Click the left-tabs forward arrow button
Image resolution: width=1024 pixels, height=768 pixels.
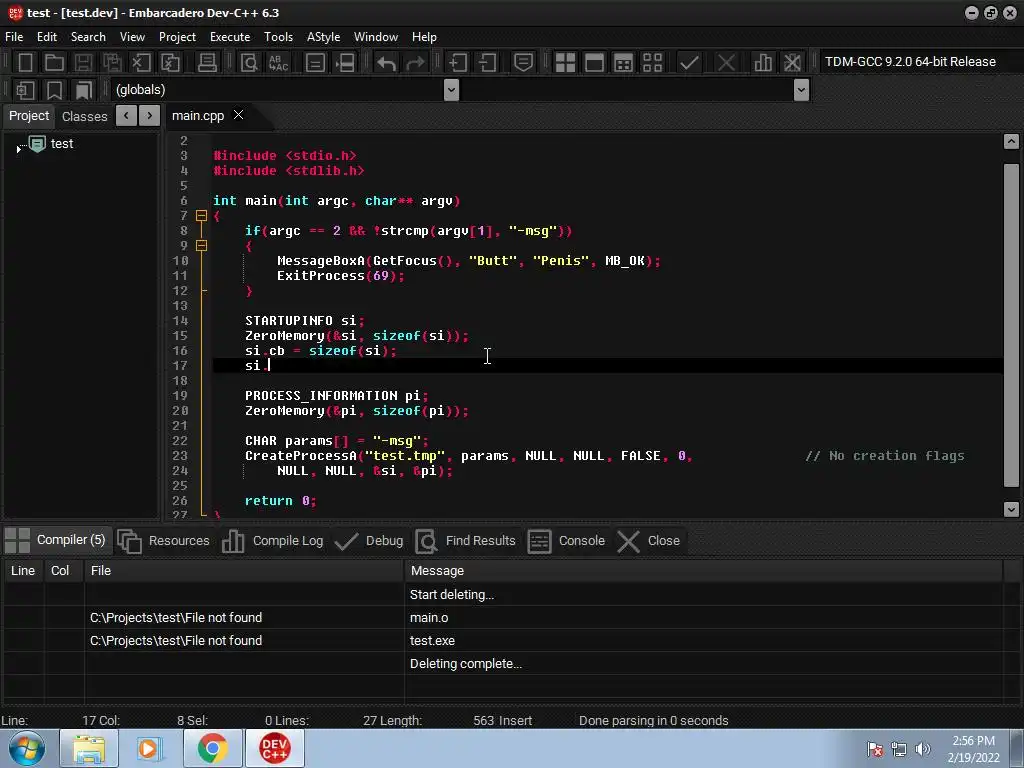point(150,116)
